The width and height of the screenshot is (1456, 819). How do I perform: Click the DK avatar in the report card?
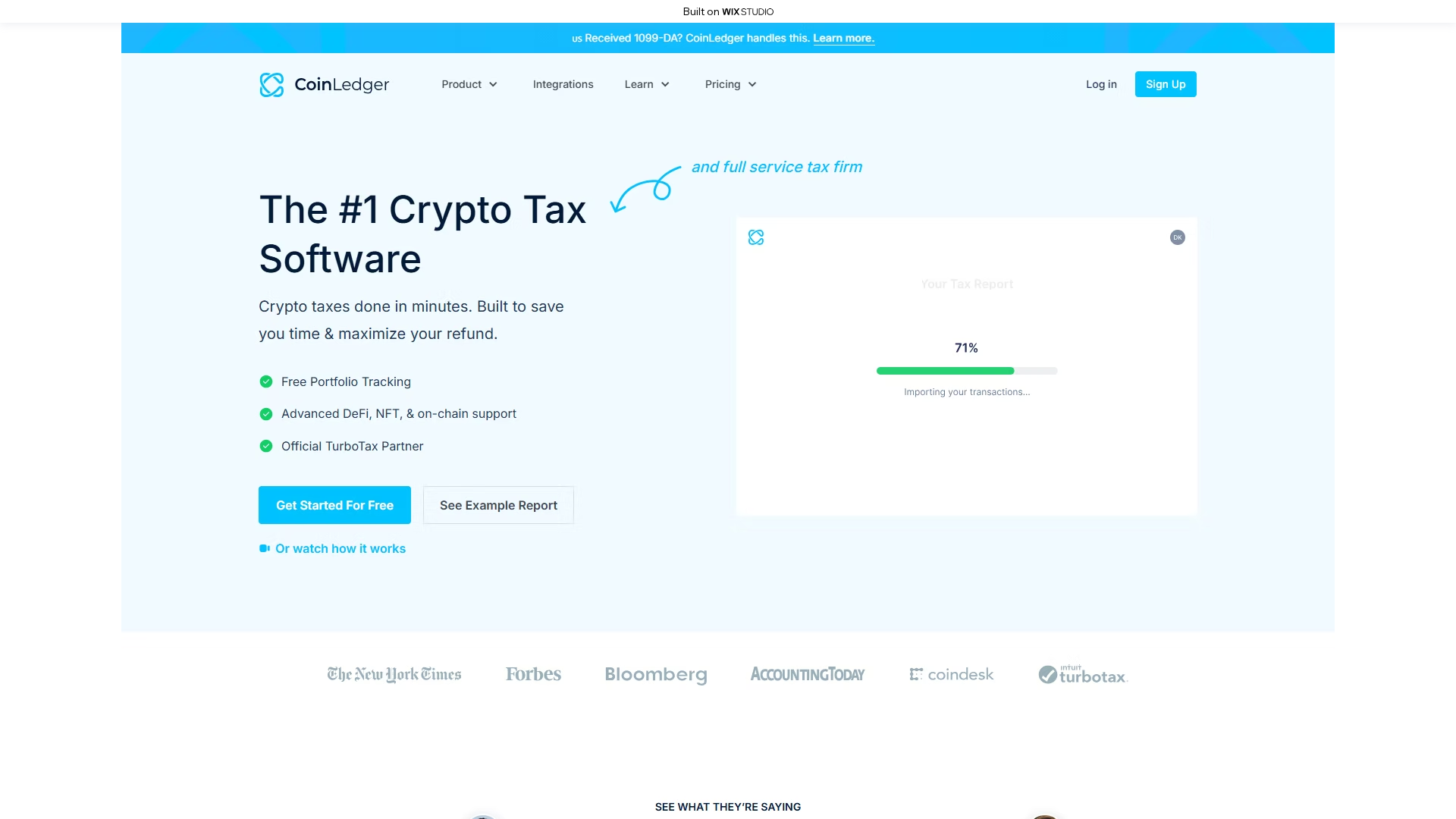[x=1178, y=237]
